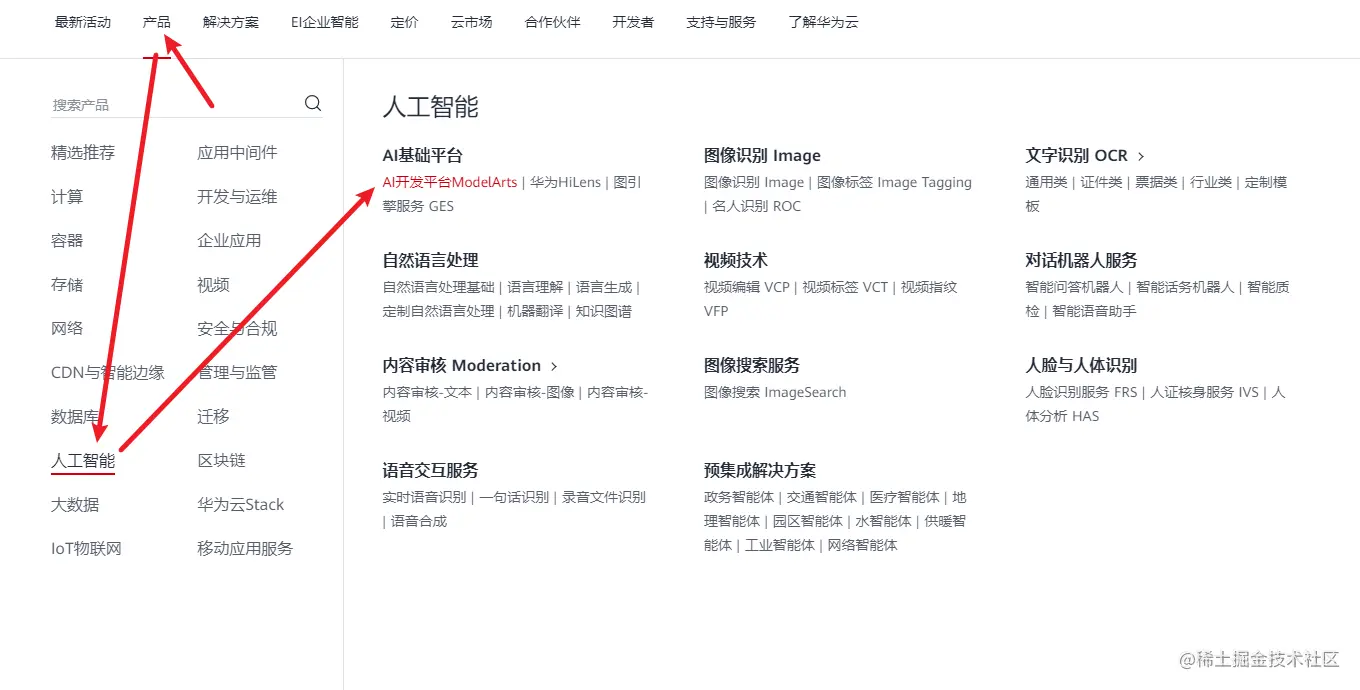Open the 支持与服务 menu item

tap(721, 22)
